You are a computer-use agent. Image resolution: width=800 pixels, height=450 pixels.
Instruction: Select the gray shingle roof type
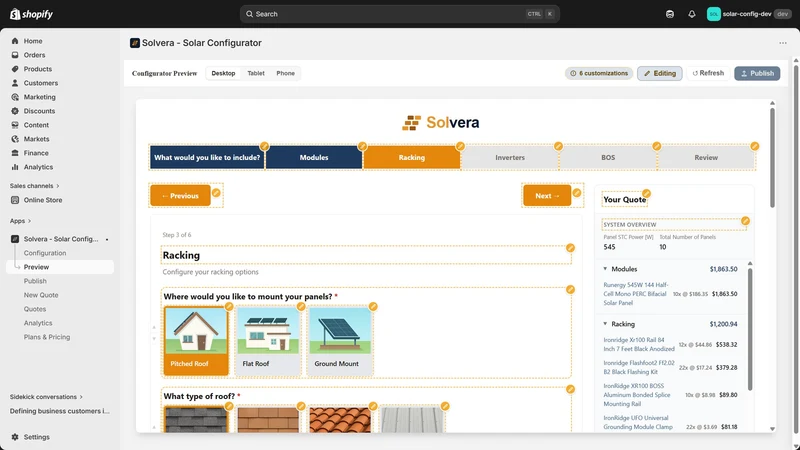196,419
